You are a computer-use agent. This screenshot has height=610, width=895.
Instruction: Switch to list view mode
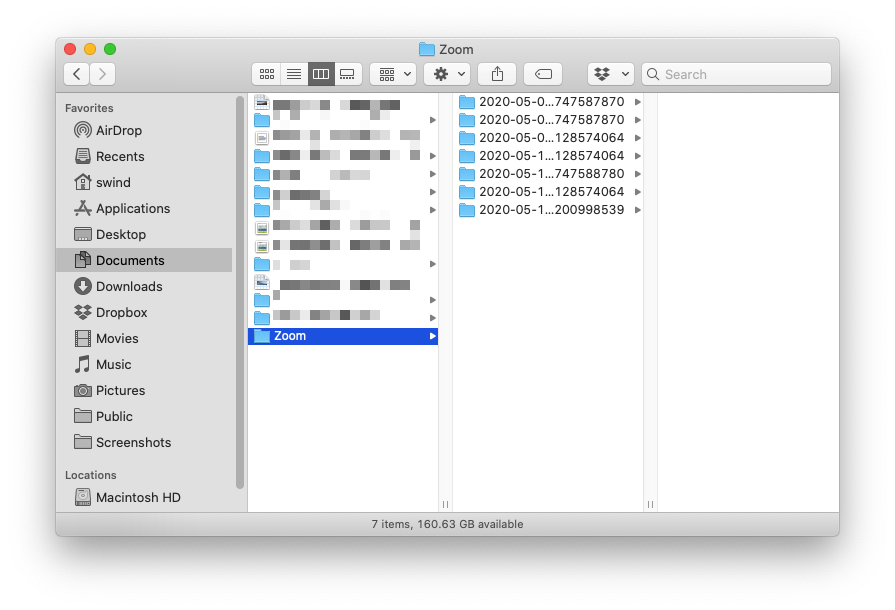coord(293,73)
